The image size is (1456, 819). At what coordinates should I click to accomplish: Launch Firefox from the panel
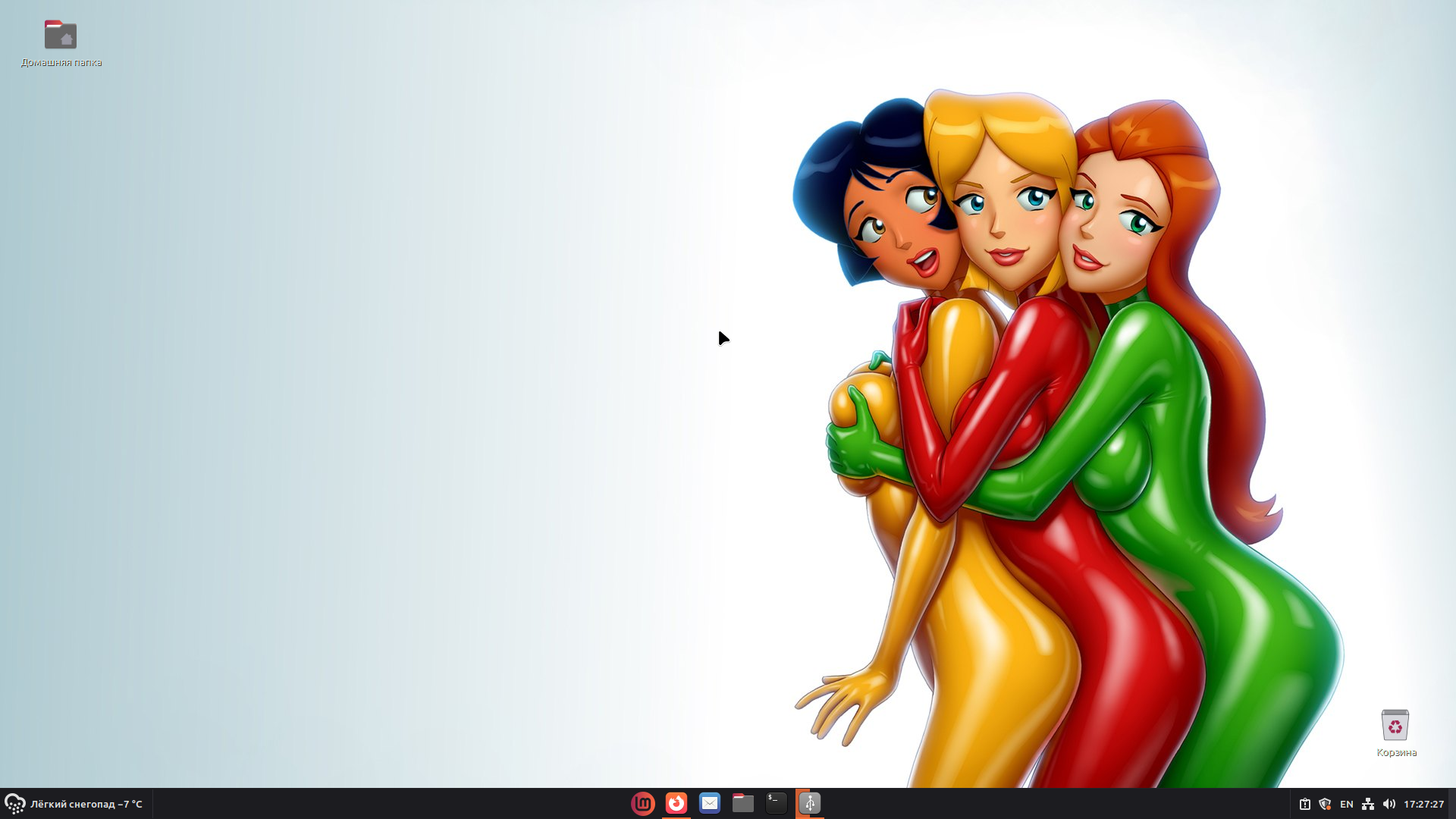[676, 803]
